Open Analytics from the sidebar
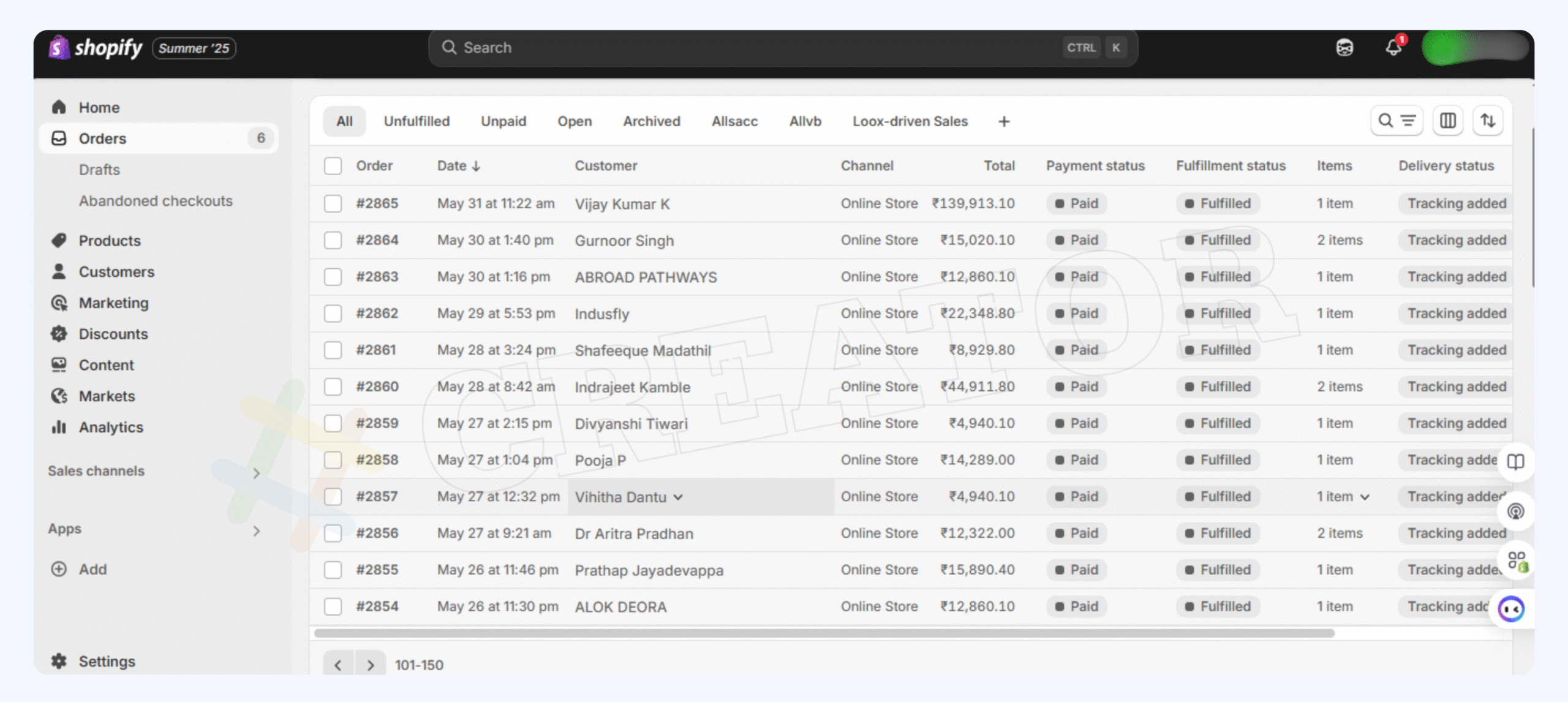Viewport: 1568px width, 702px height. click(111, 427)
